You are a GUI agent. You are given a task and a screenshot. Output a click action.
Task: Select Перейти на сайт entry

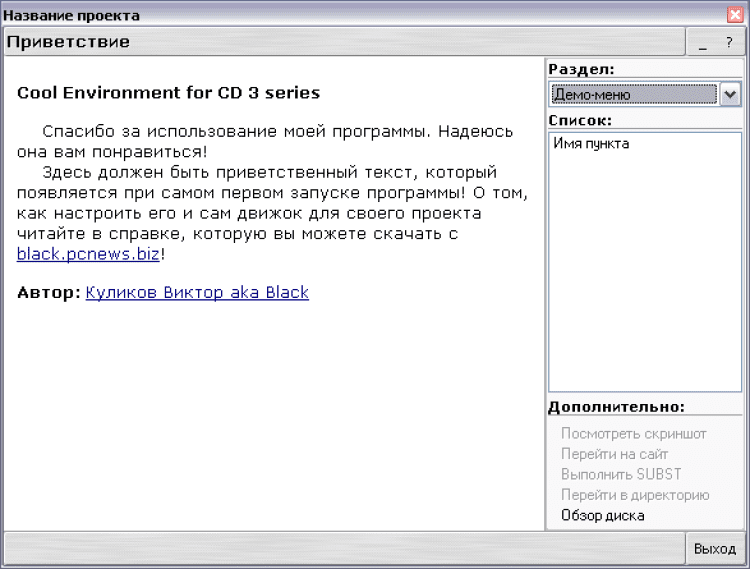point(614,454)
